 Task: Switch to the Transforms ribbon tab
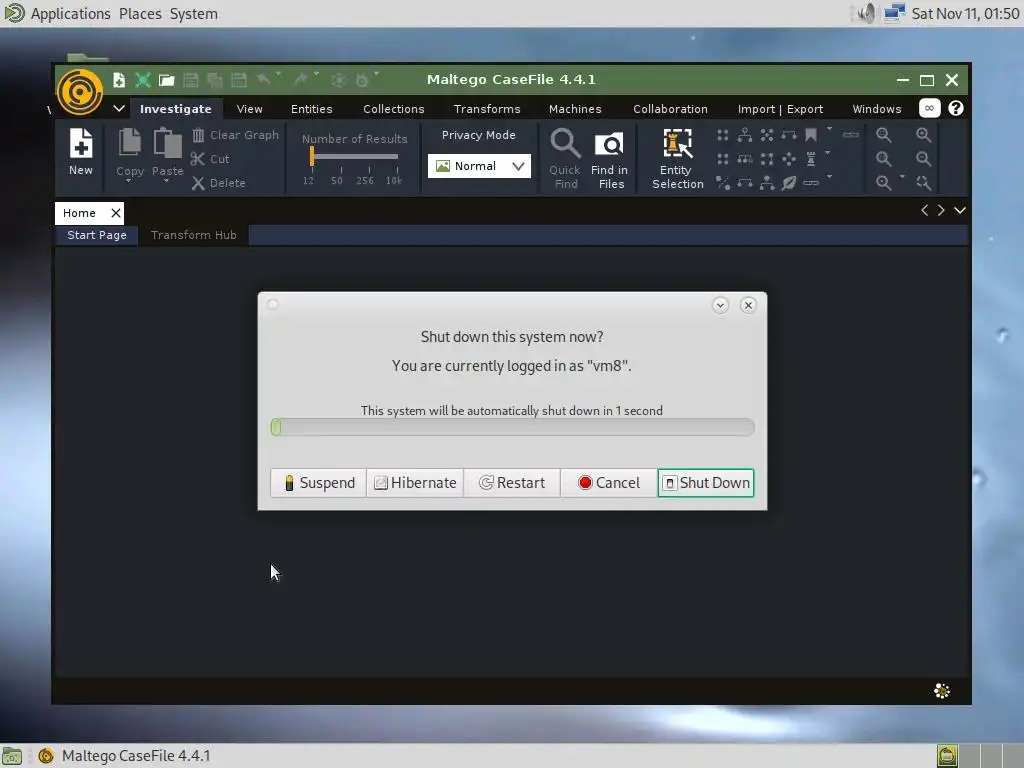pyautogui.click(x=487, y=109)
